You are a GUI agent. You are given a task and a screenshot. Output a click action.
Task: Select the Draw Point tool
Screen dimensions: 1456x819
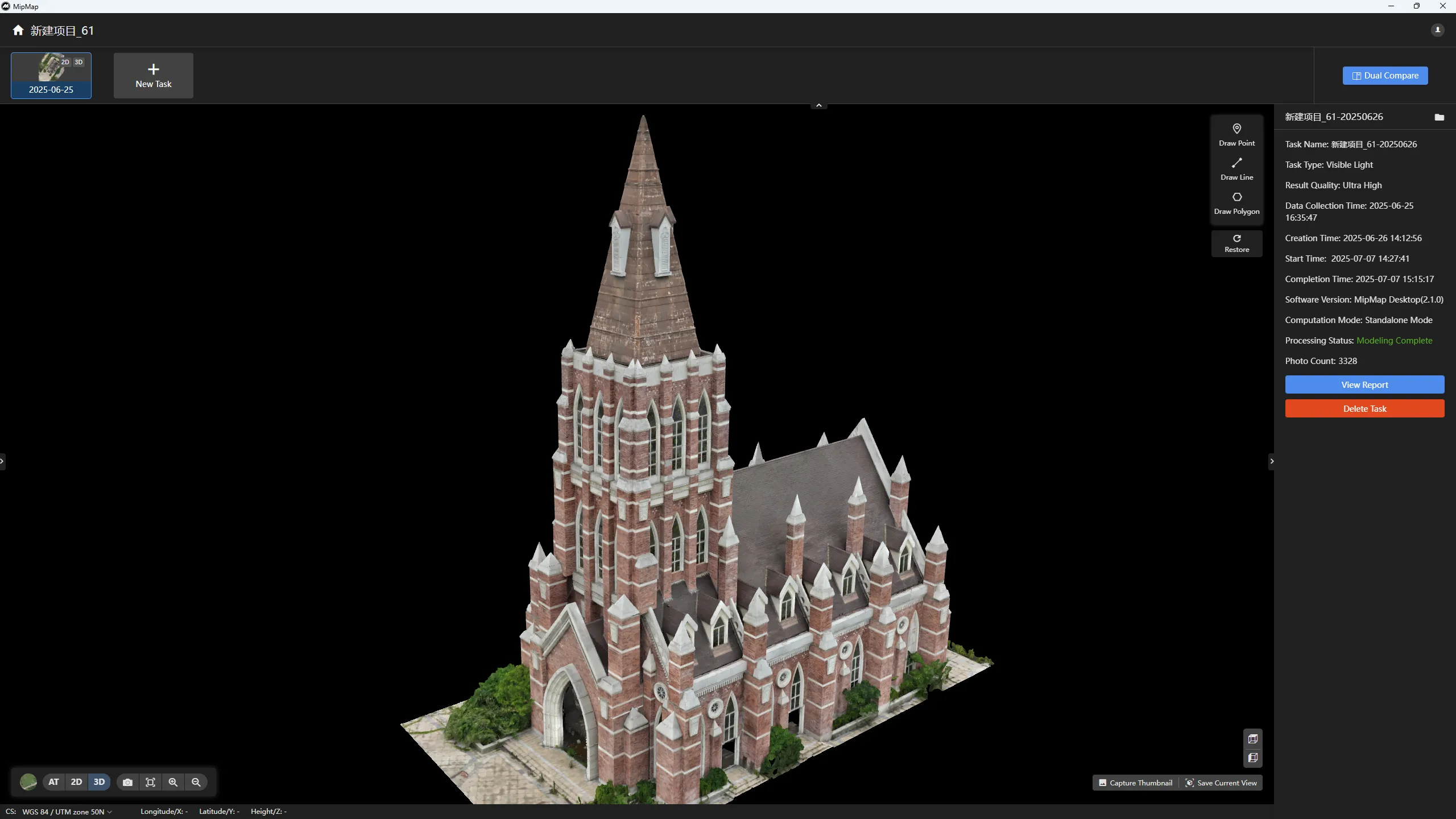click(1236, 134)
